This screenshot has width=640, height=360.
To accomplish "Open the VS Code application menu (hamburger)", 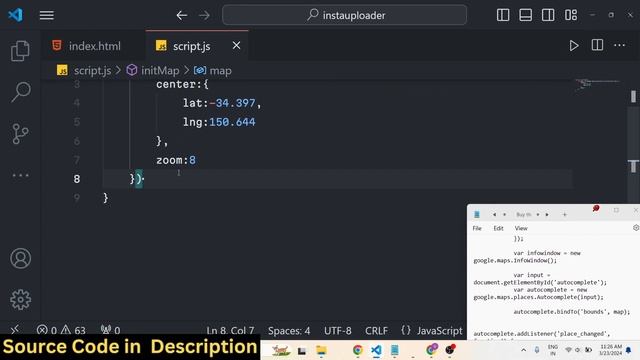I will pyautogui.click(x=47, y=16).
